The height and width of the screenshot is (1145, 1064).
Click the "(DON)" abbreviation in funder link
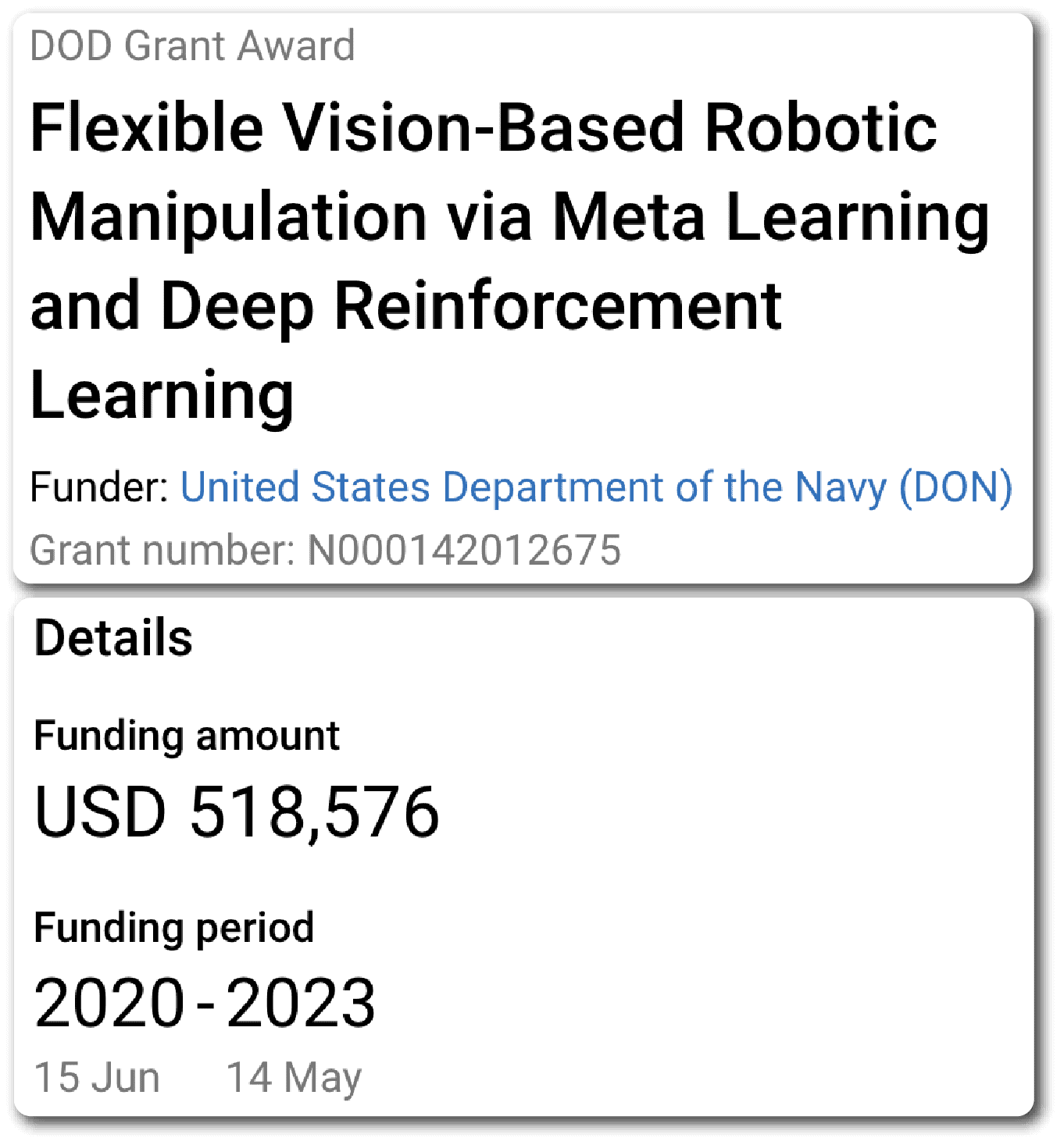955,487
